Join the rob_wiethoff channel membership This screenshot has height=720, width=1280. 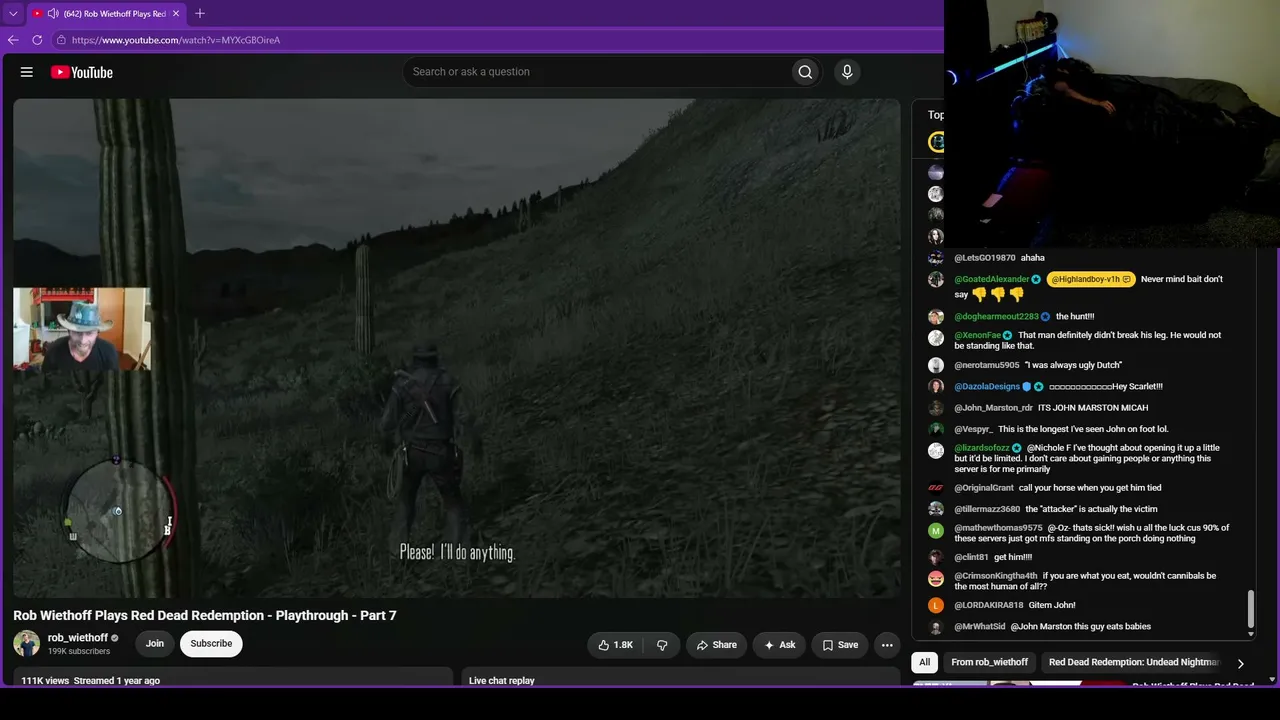155,643
